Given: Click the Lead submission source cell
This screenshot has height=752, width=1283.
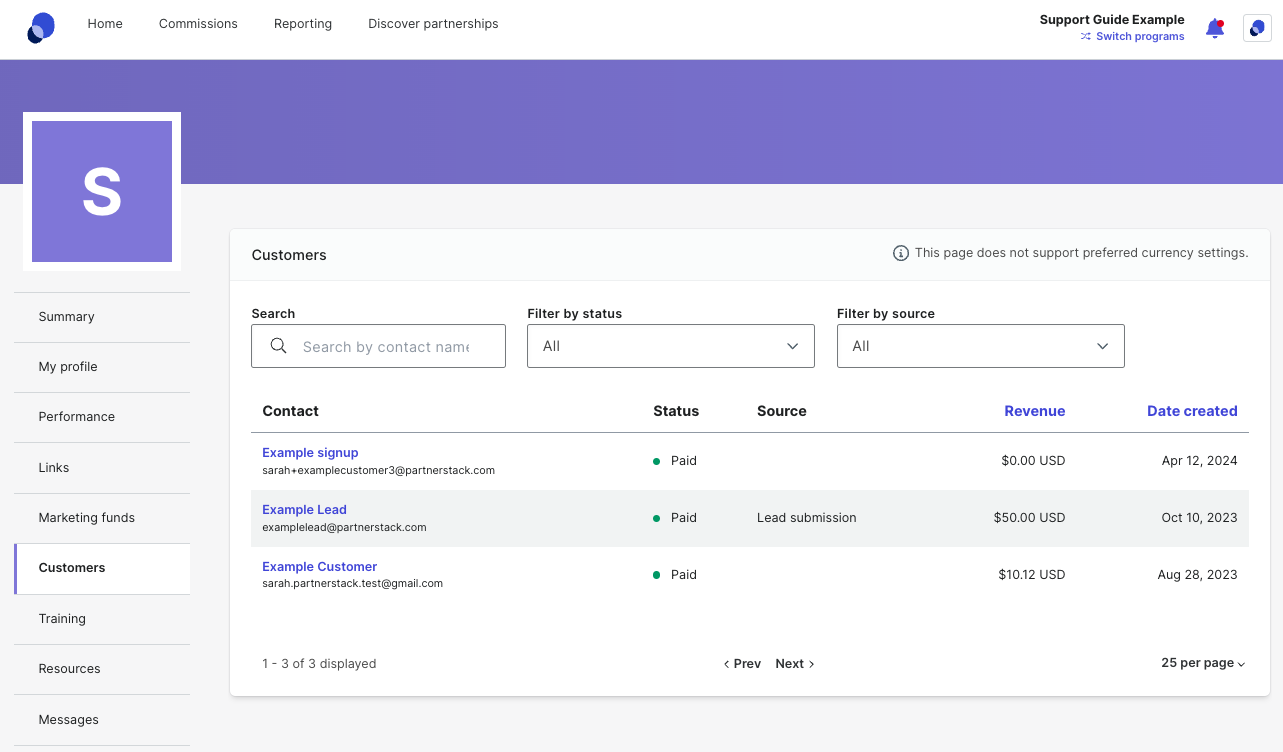Looking at the screenshot, I should tap(807, 518).
